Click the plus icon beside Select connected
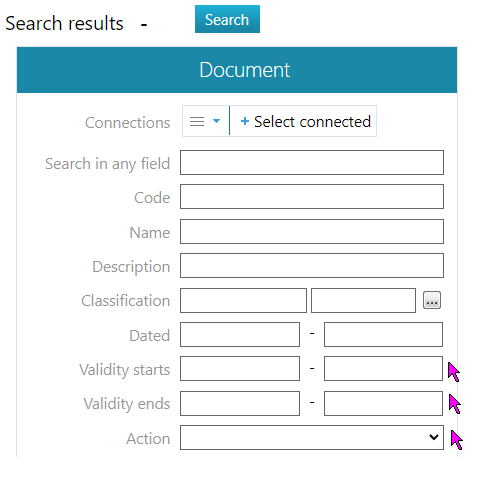 (245, 121)
